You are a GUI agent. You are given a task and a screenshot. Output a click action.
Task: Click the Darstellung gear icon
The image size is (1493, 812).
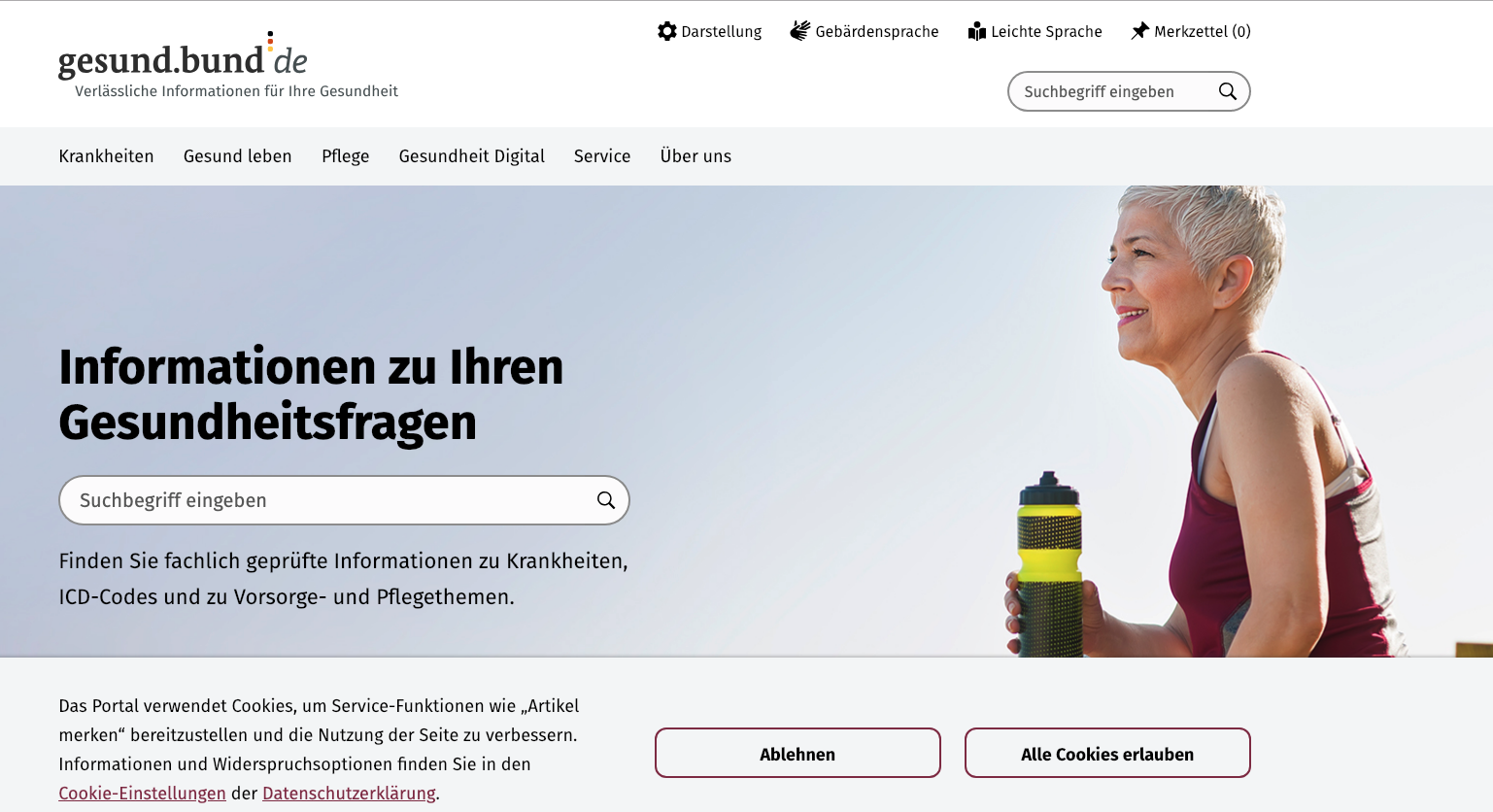(666, 31)
